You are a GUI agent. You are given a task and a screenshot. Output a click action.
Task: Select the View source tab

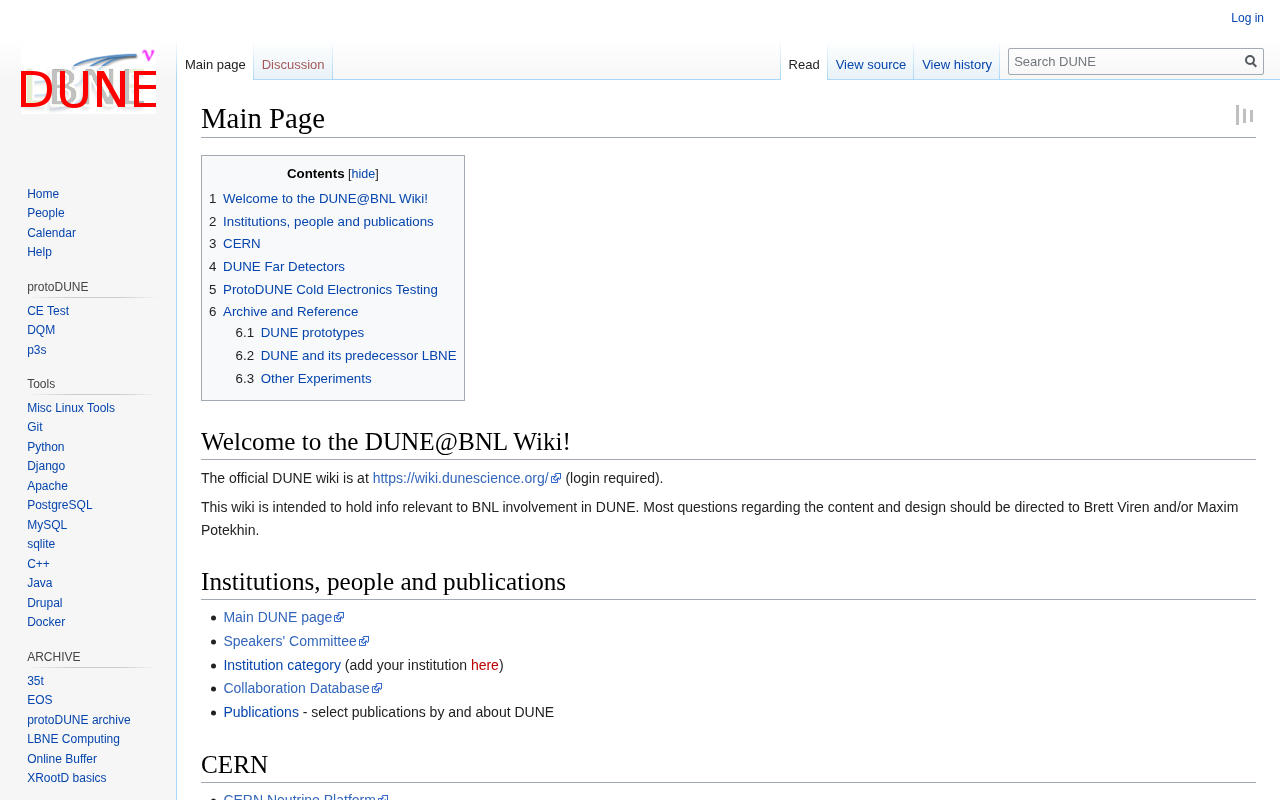[871, 65]
